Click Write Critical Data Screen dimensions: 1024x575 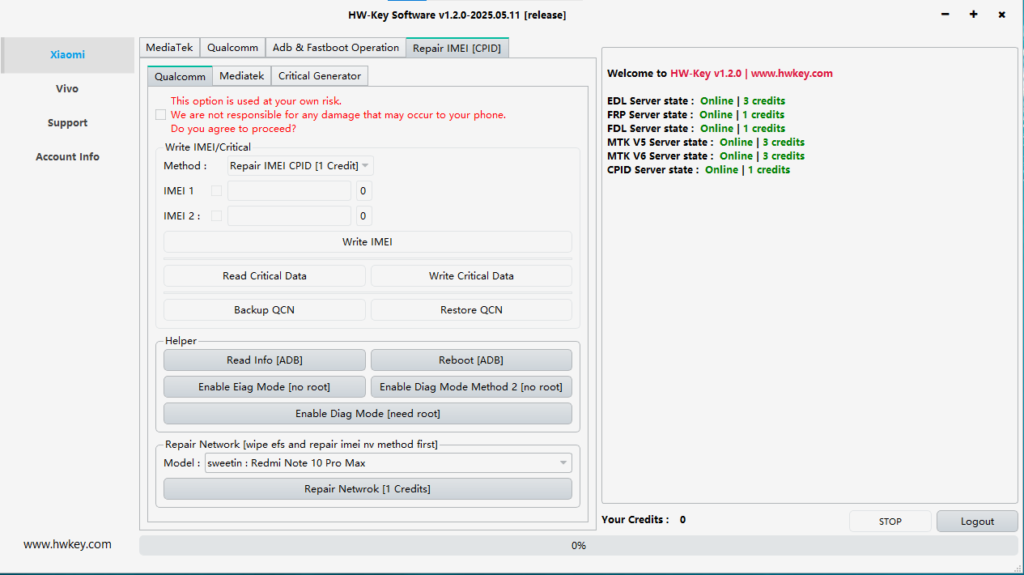coord(472,276)
